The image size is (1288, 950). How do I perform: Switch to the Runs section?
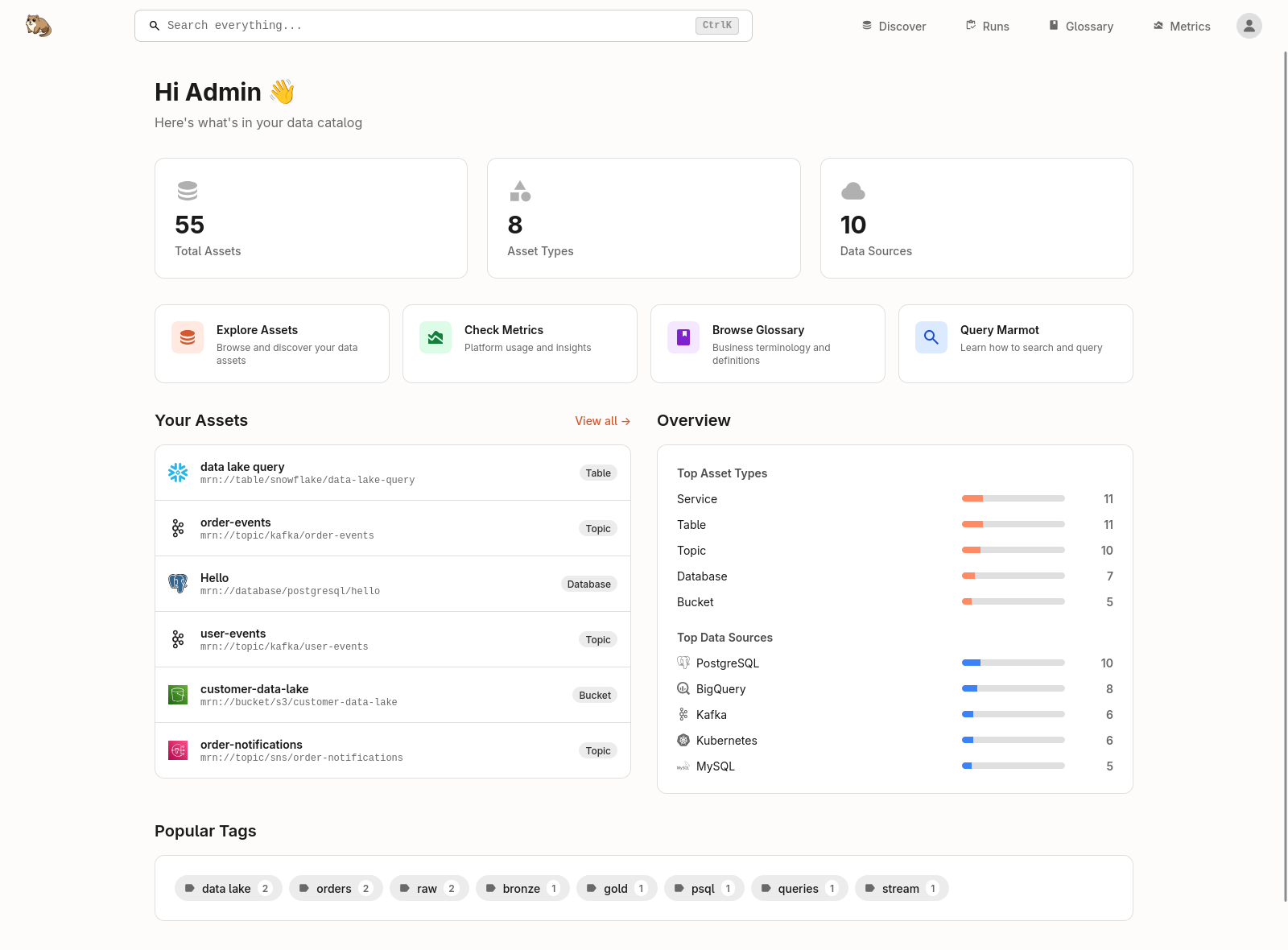[x=988, y=26]
